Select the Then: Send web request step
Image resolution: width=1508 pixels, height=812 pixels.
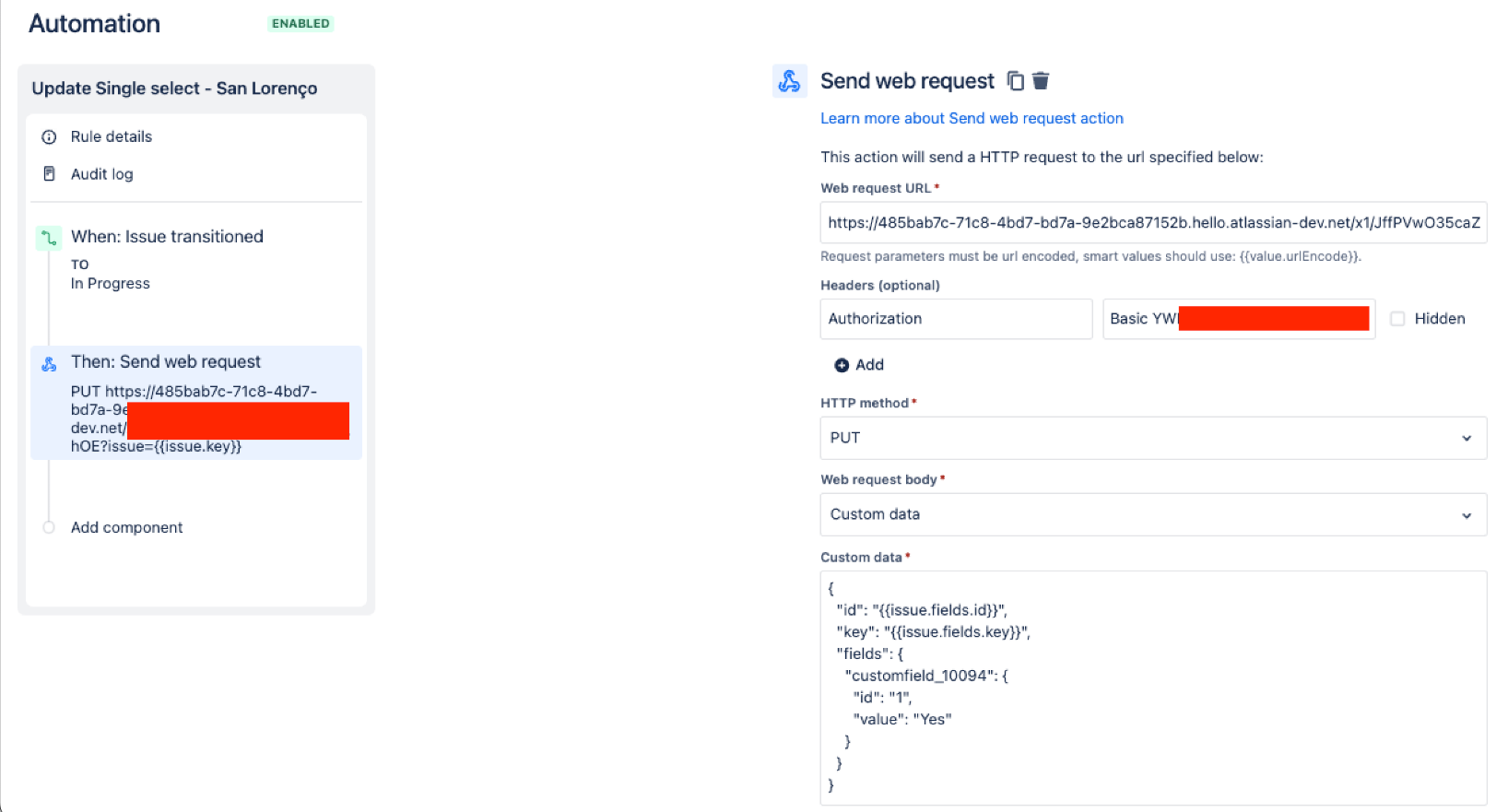tap(166, 362)
